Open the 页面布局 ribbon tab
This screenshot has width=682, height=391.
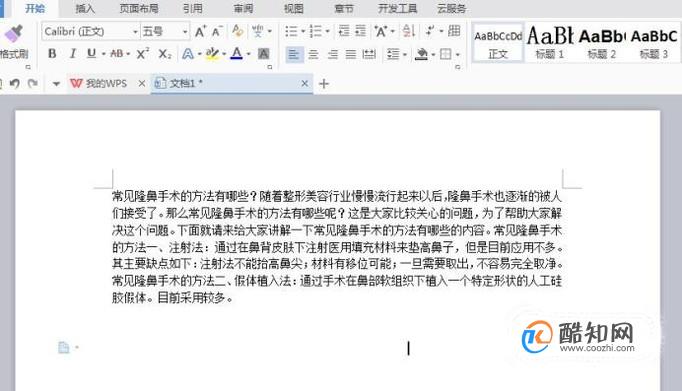coord(139,8)
